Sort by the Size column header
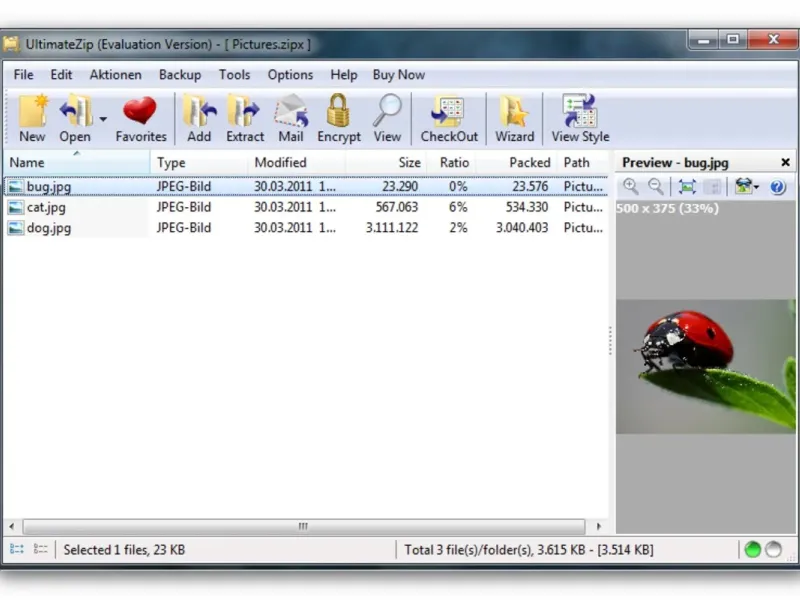The width and height of the screenshot is (800, 600). click(386, 163)
